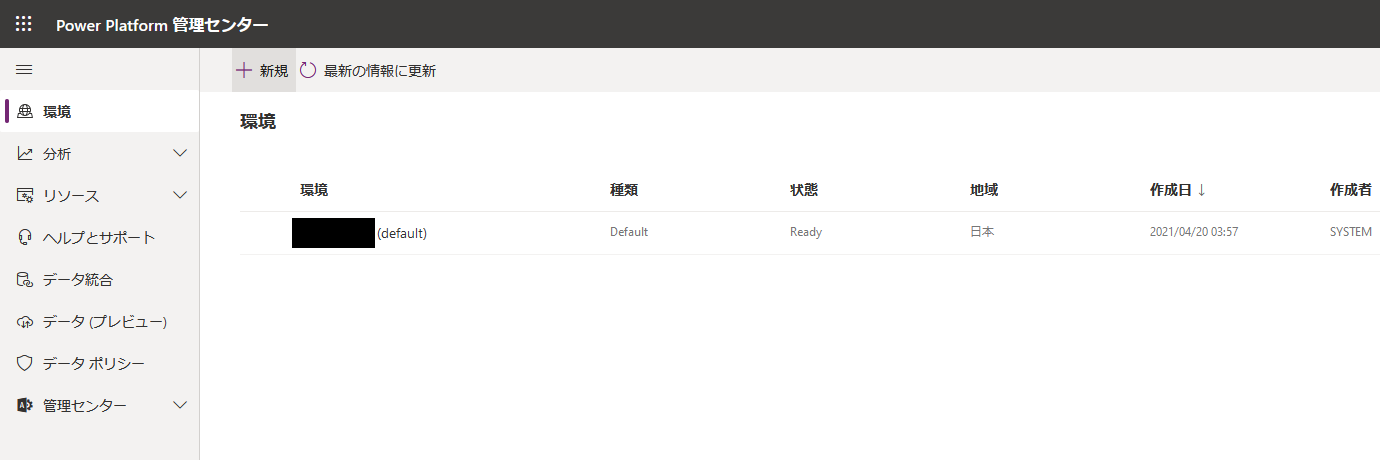Image resolution: width=1380 pixels, height=460 pixels.
Task: Click the データ統合 icon
Action: click(26, 280)
